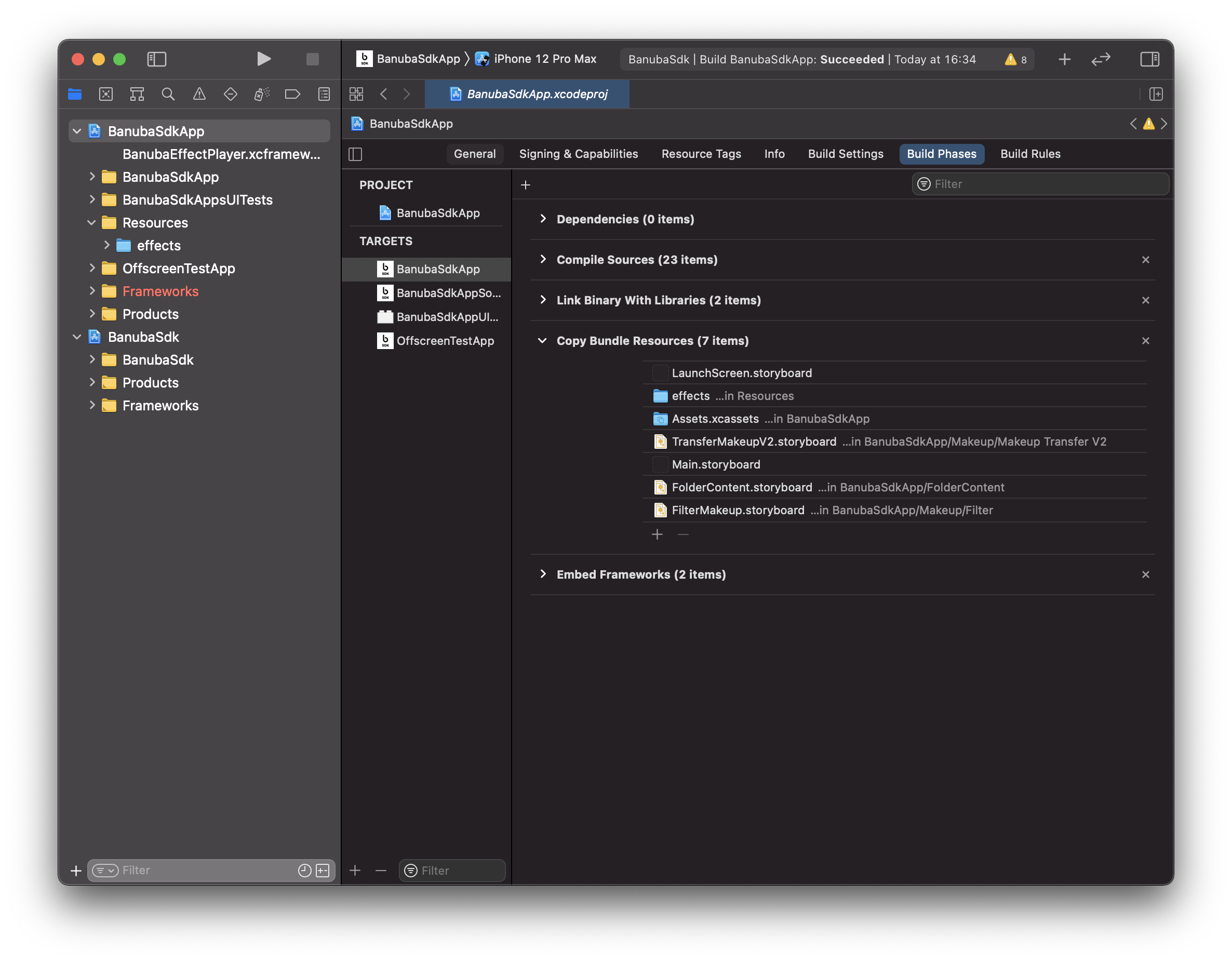Select the red Frameworks folder in navigator
1232x962 pixels.
click(x=160, y=291)
